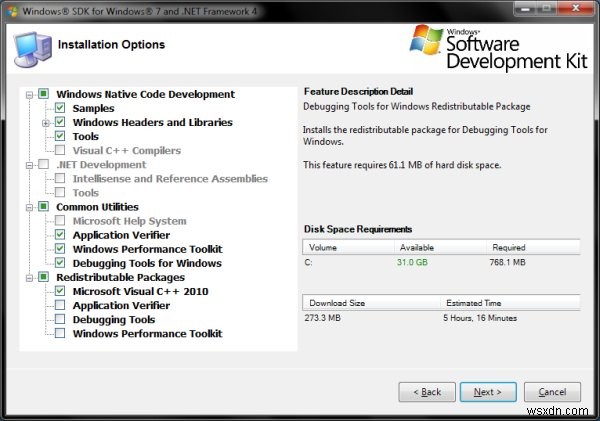
Task: Uncheck Windows Headers and Libraries checkbox
Action: pyautogui.click(x=60, y=122)
